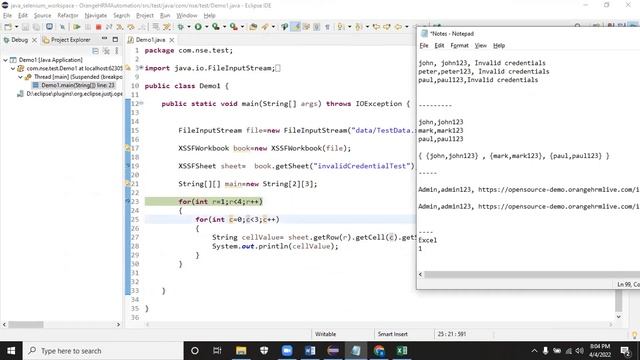Click the red Terminate debug icon
This screenshot has width=640, height=360.
[98, 27]
